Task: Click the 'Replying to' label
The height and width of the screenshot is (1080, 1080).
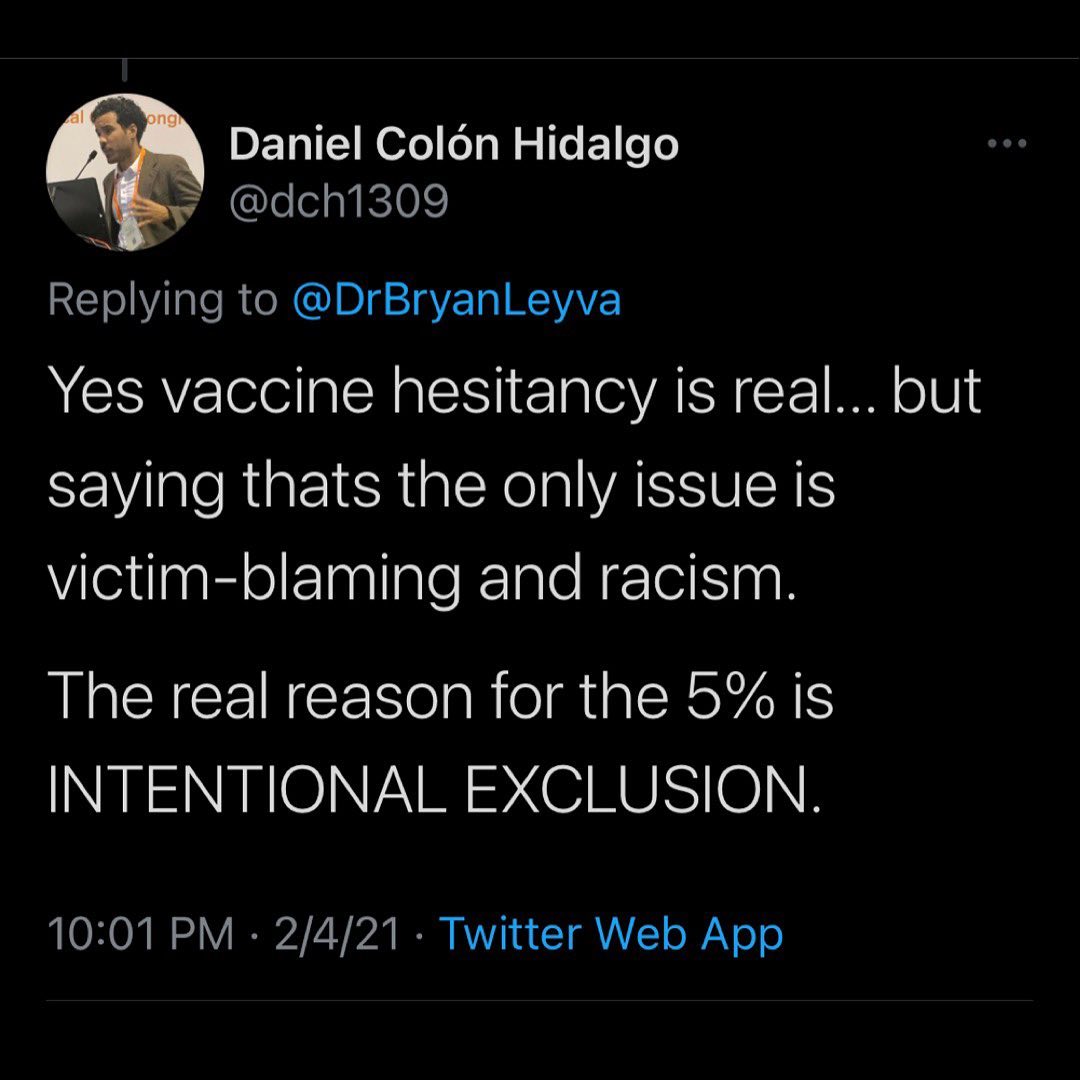Action: point(162,300)
